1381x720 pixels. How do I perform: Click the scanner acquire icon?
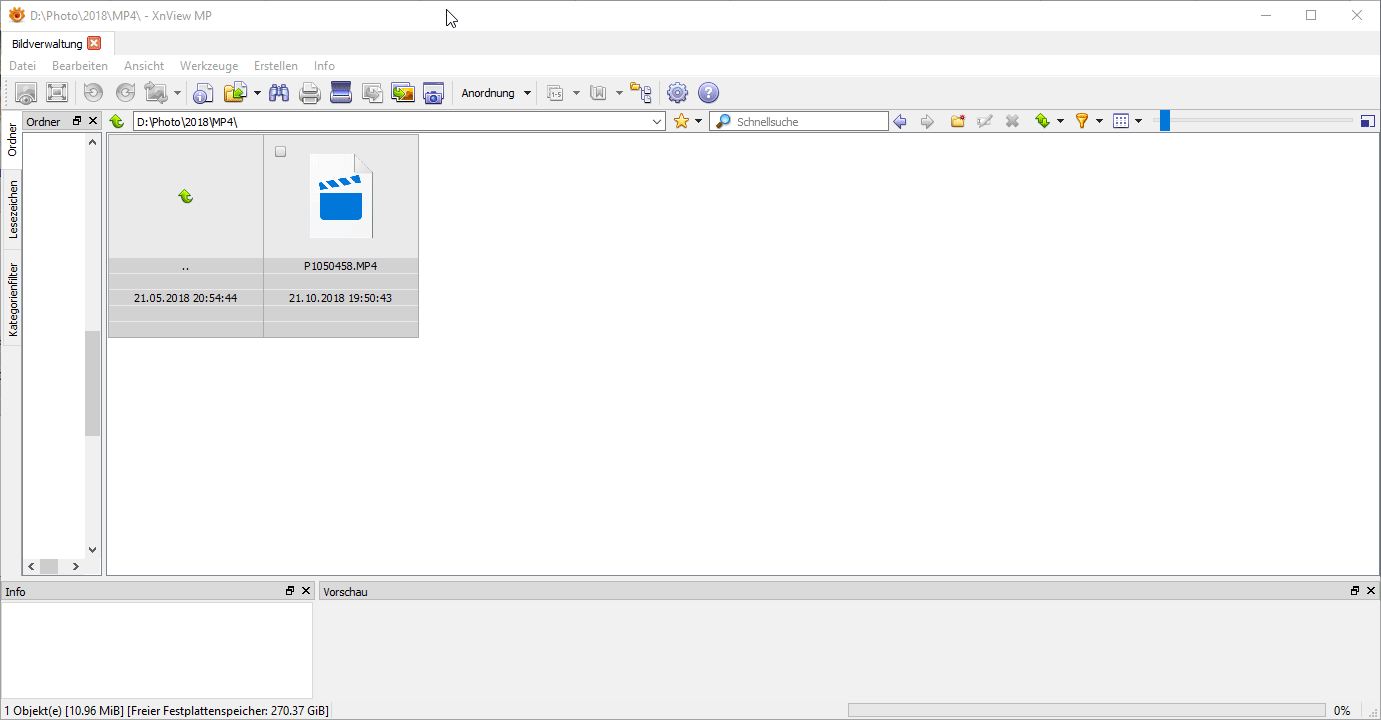[x=341, y=93]
